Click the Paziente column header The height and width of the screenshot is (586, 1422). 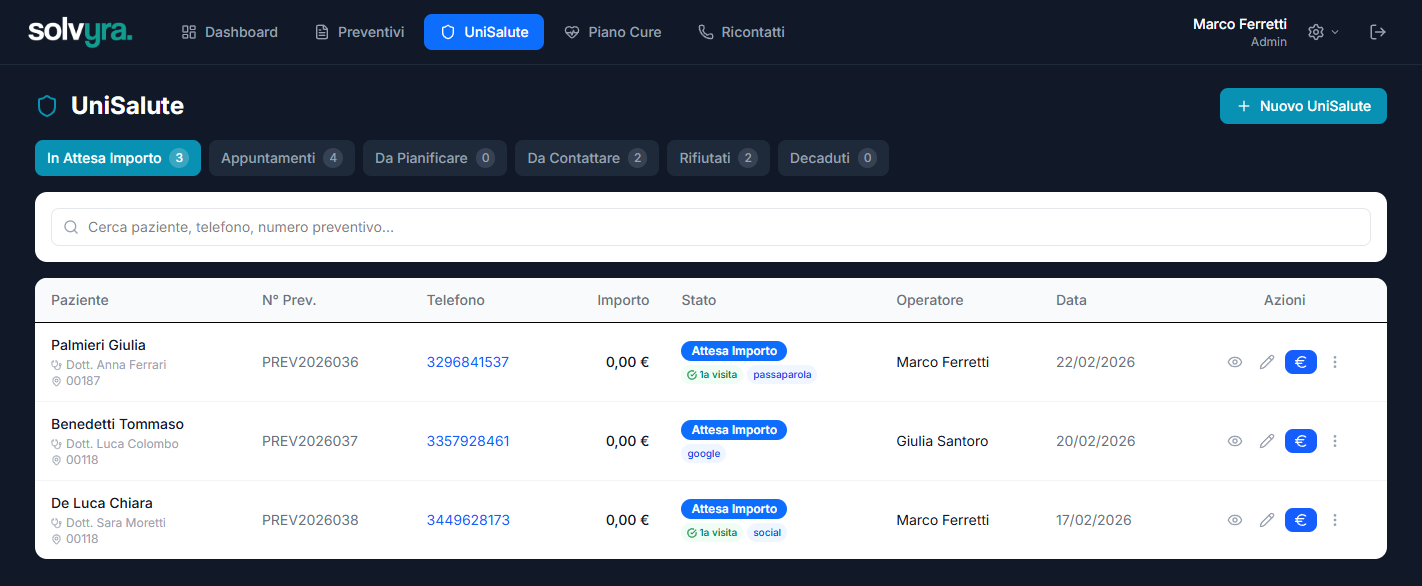[80, 300]
